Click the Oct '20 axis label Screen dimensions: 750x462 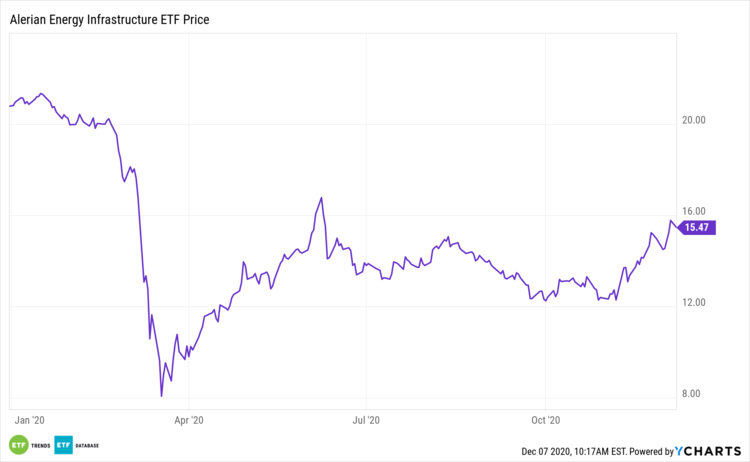(545, 421)
